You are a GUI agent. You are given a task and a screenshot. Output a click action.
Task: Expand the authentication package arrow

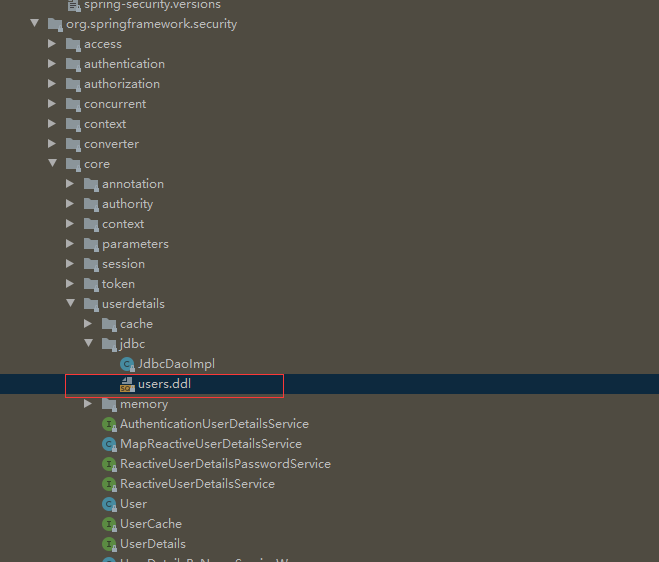(x=52, y=63)
